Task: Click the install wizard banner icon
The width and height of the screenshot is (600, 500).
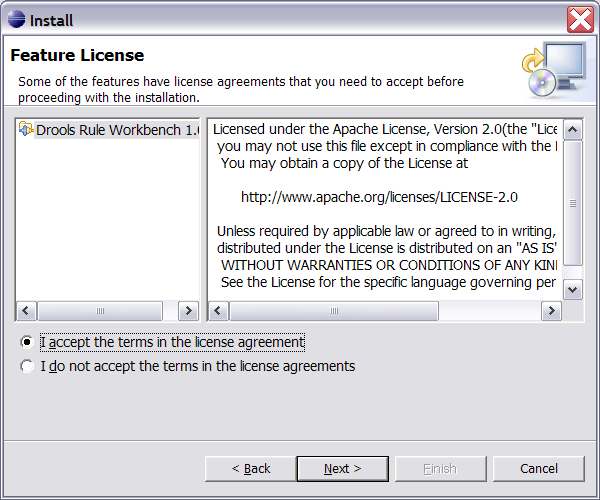Action: [553, 71]
